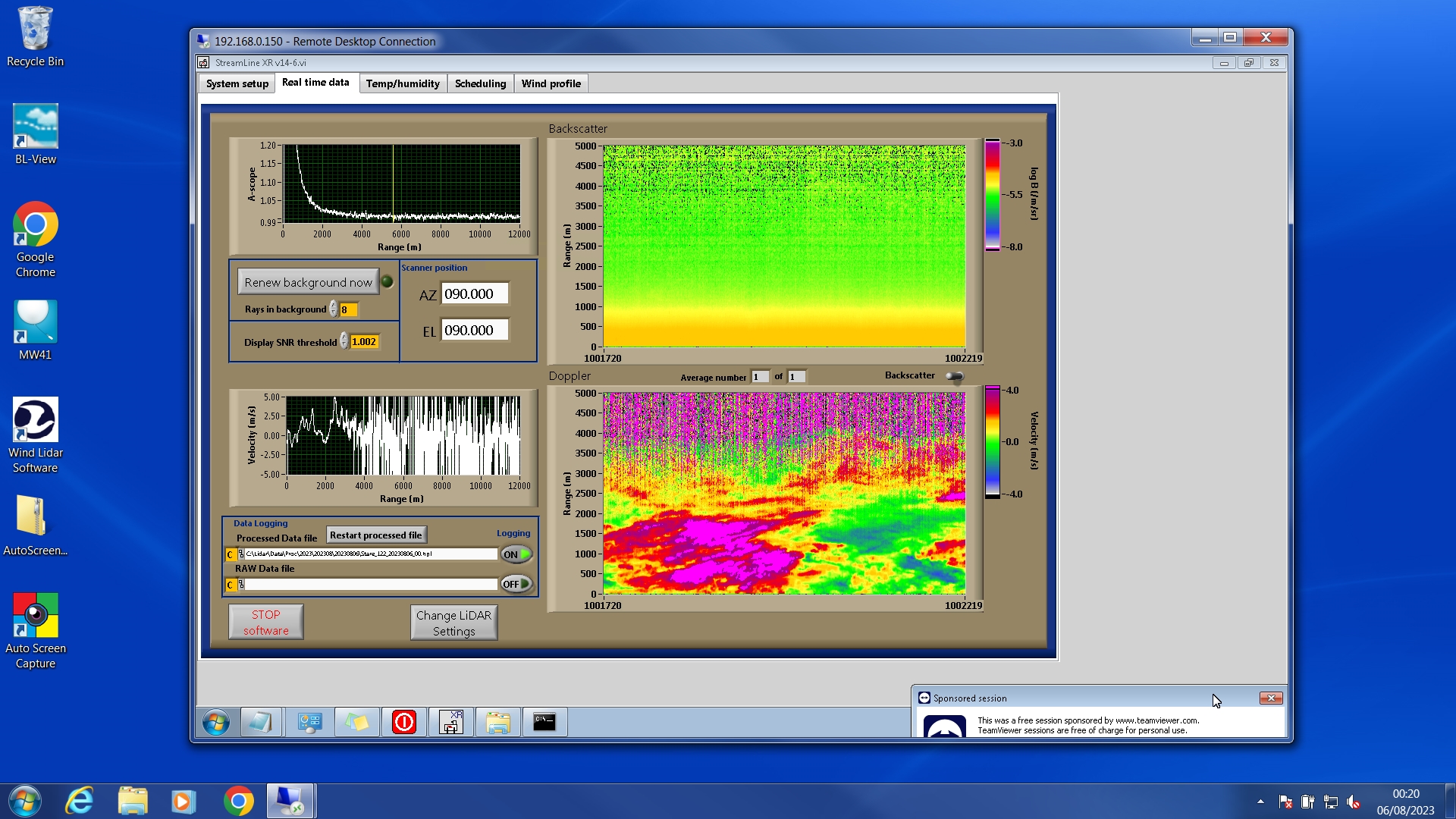This screenshot has height=819, width=1456.
Task: Adjust Display SNR threshold stepper control
Action: point(344,341)
